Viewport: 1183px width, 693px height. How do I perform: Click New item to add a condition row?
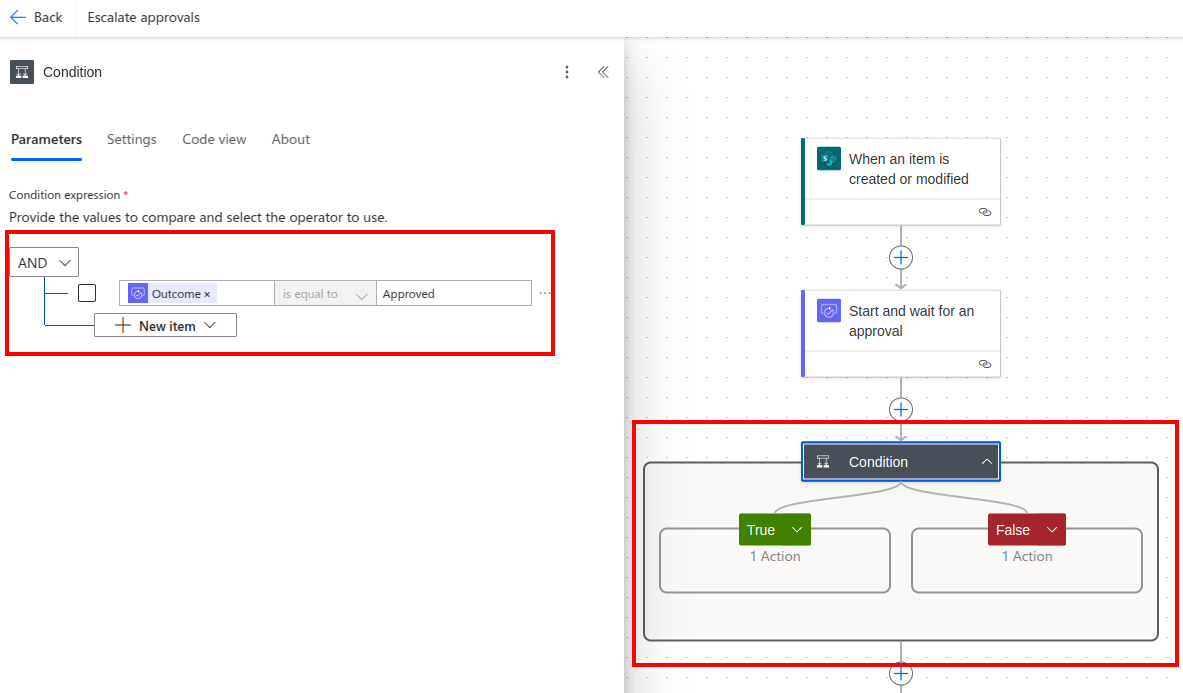(165, 325)
